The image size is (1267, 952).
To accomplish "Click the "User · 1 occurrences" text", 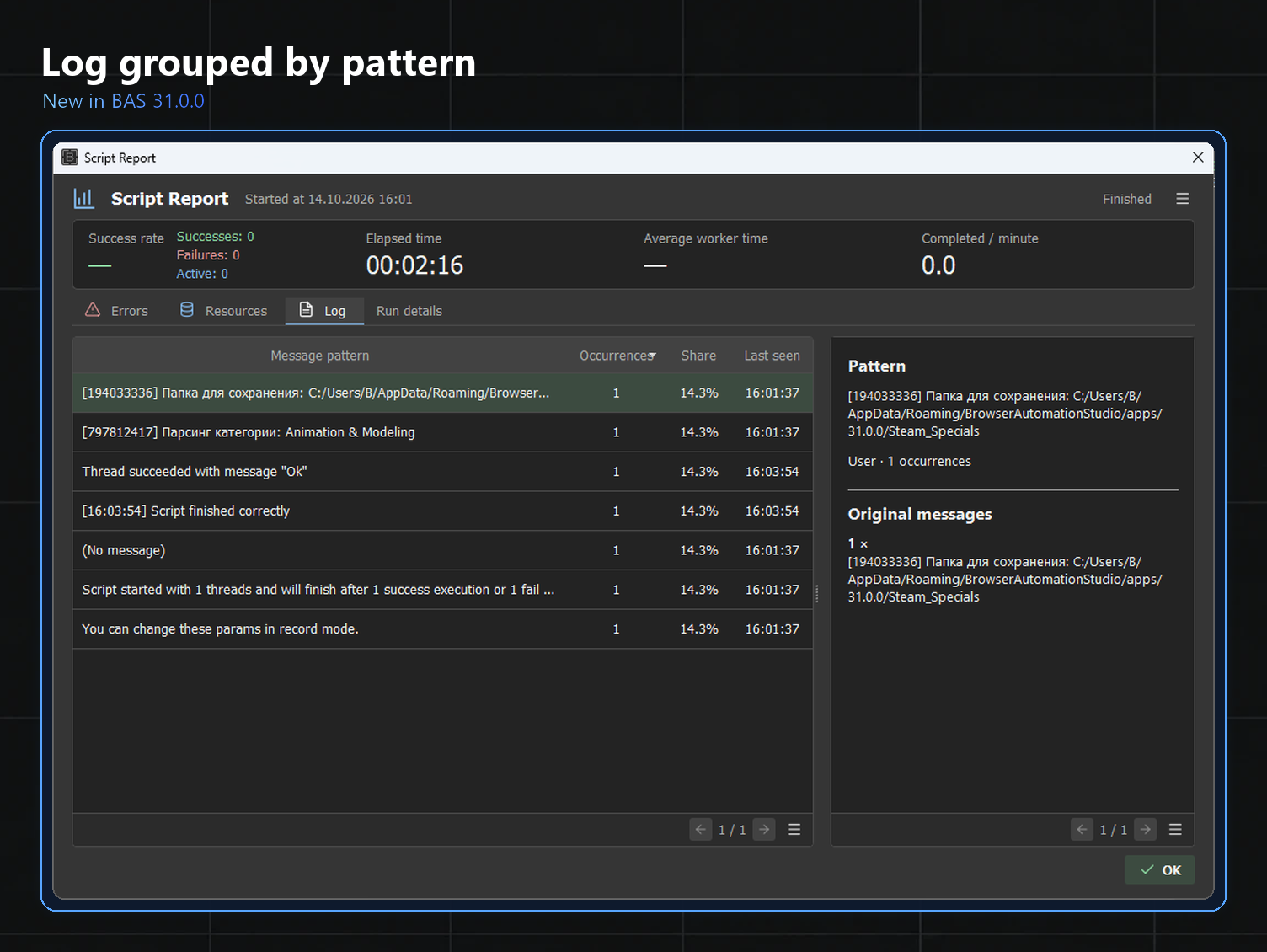I will tap(909, 462).
